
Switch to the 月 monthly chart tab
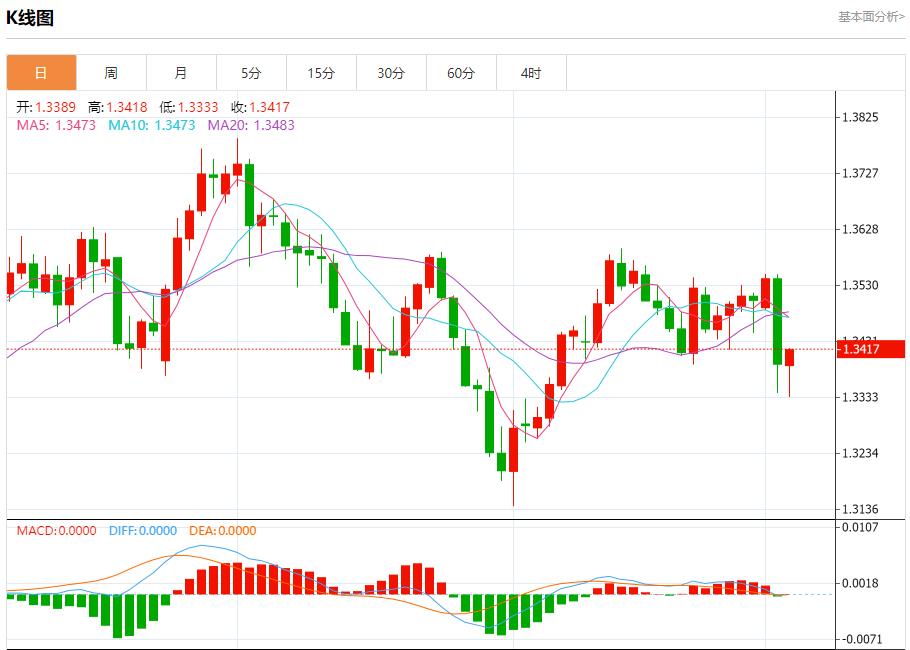point(180,72)
